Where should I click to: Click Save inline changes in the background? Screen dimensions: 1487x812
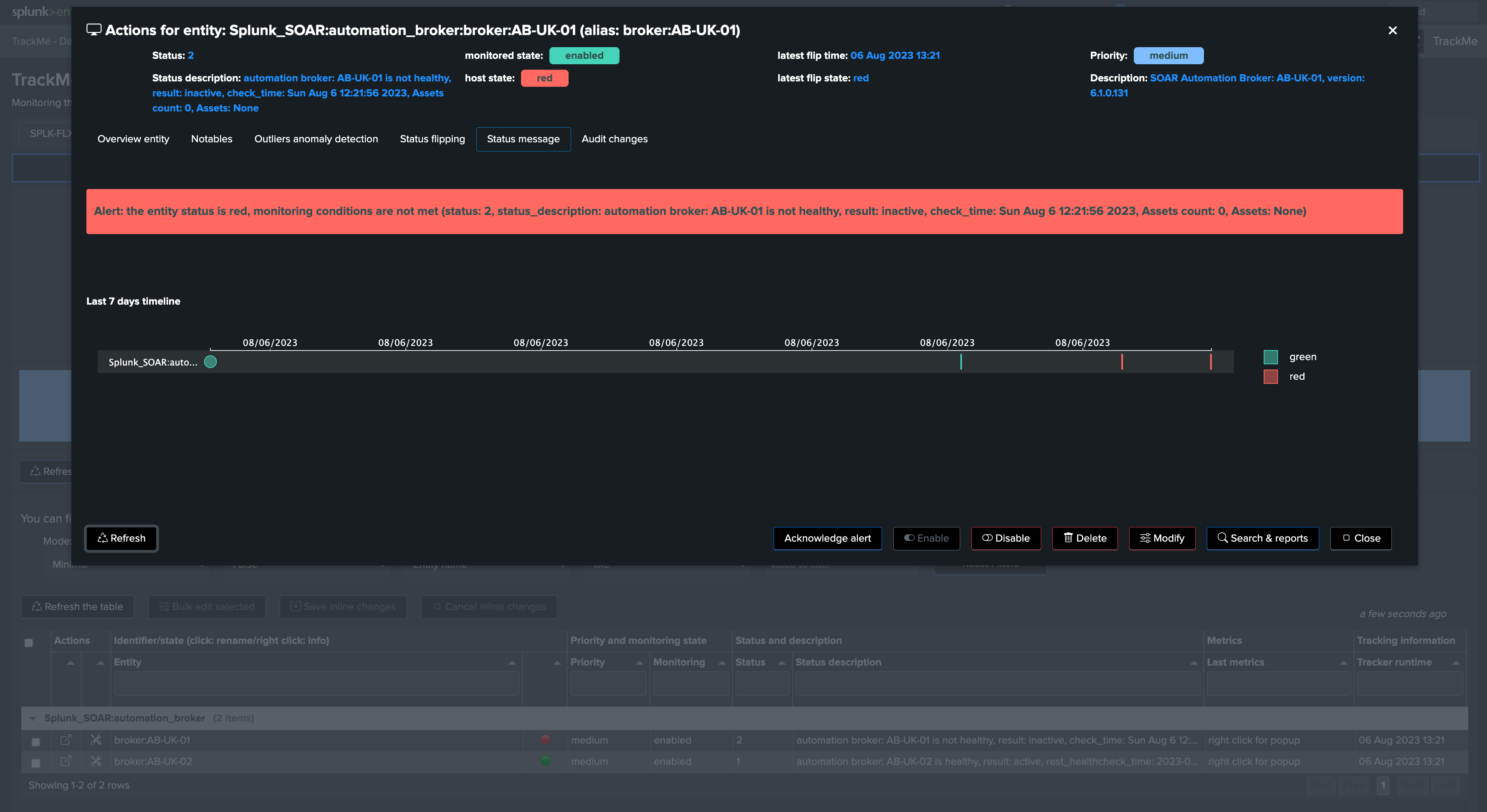(344, 607)
